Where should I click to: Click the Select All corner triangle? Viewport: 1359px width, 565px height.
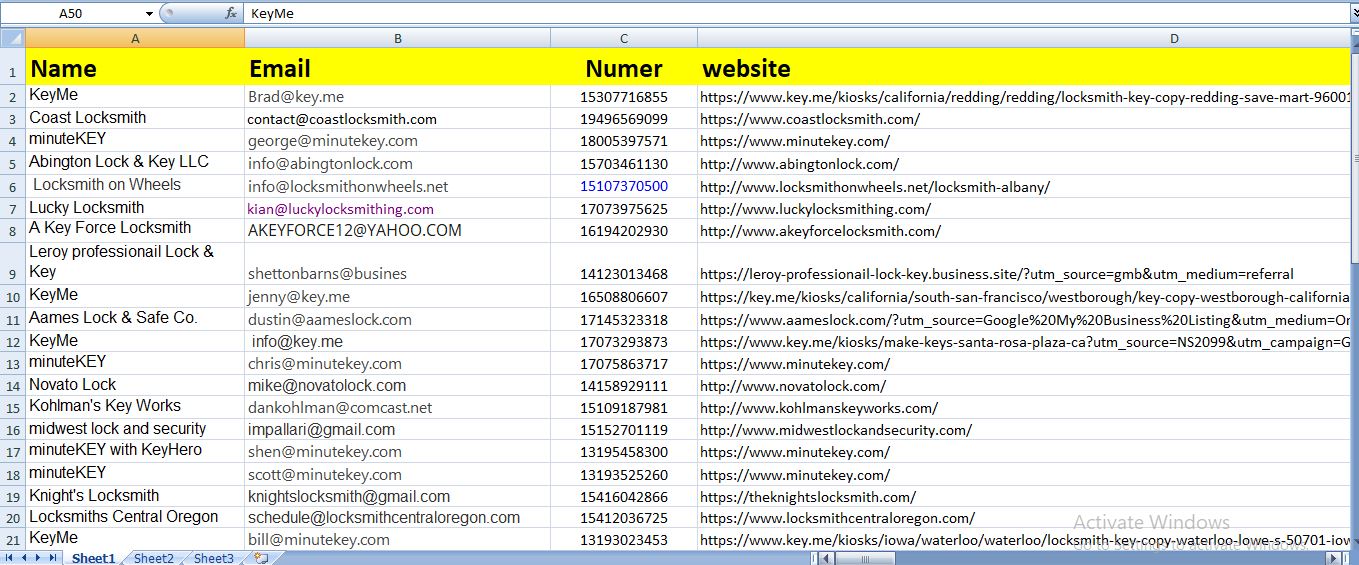pyautogui.click(x=12, y=38)
